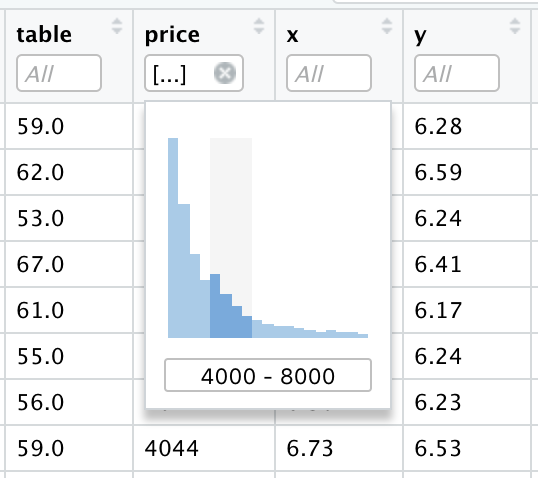The width and height of the screenshot is (538, 478).
Task: Sort by the table column arrows
Action: (117, 26)
